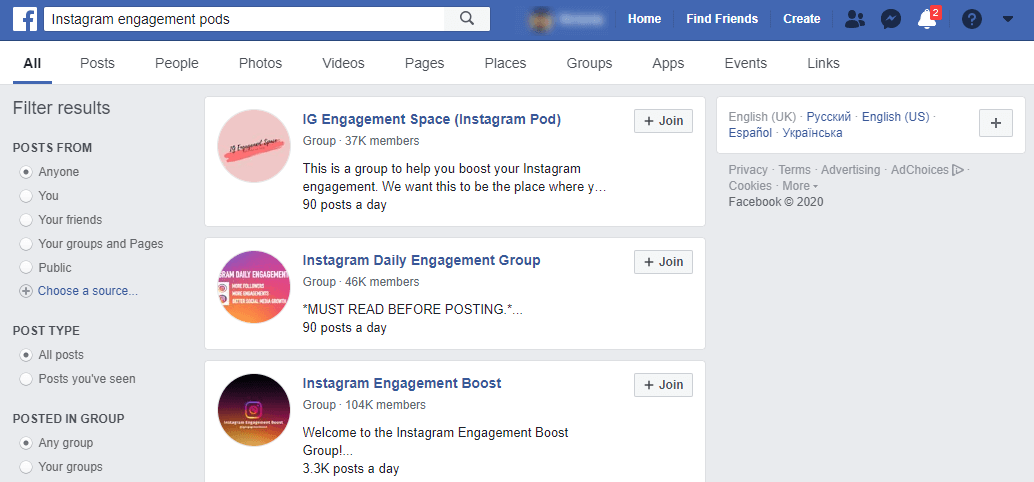Open the Quick Help question icon

point(971,19)
